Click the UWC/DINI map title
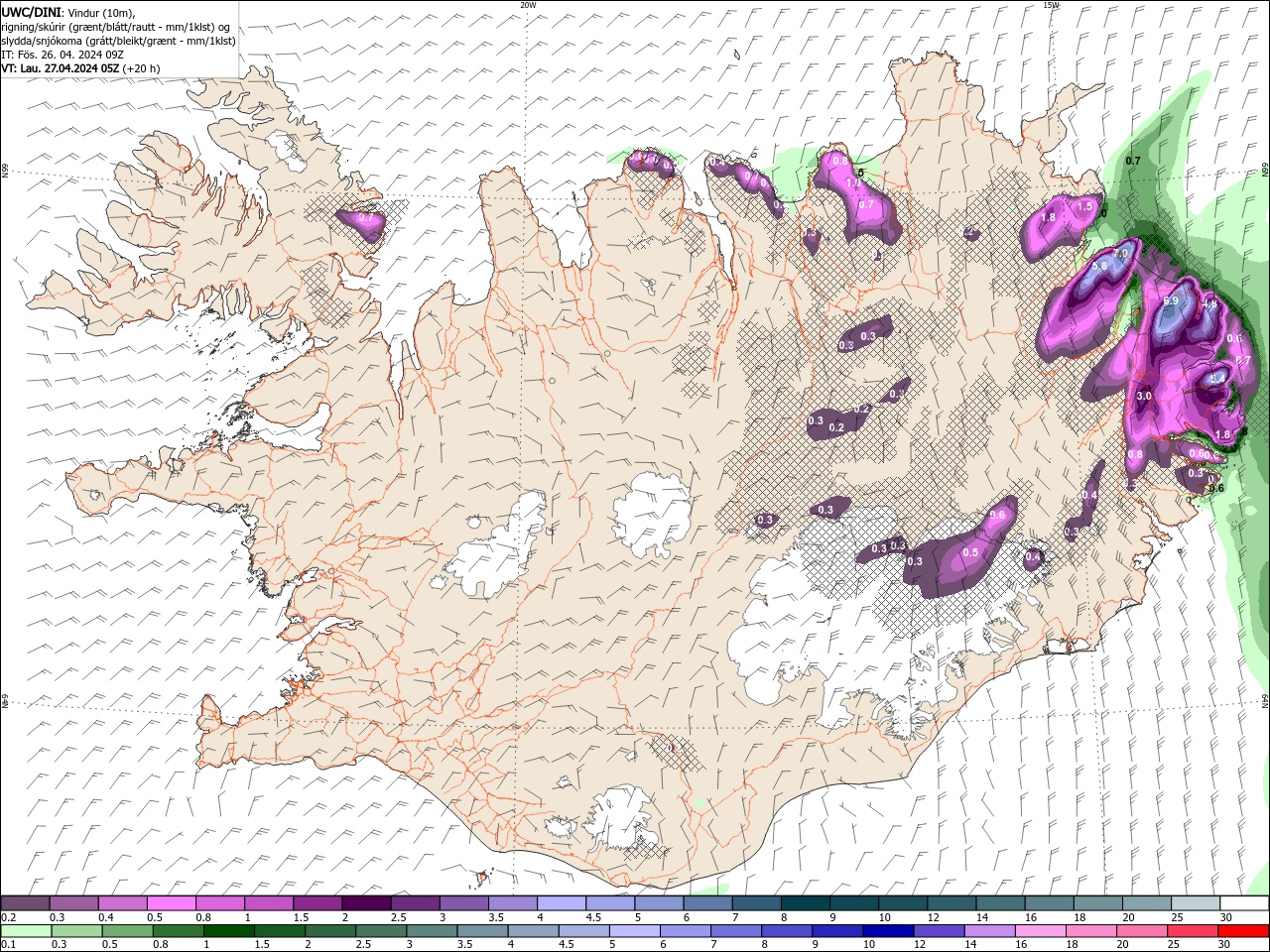 point(31,12)
